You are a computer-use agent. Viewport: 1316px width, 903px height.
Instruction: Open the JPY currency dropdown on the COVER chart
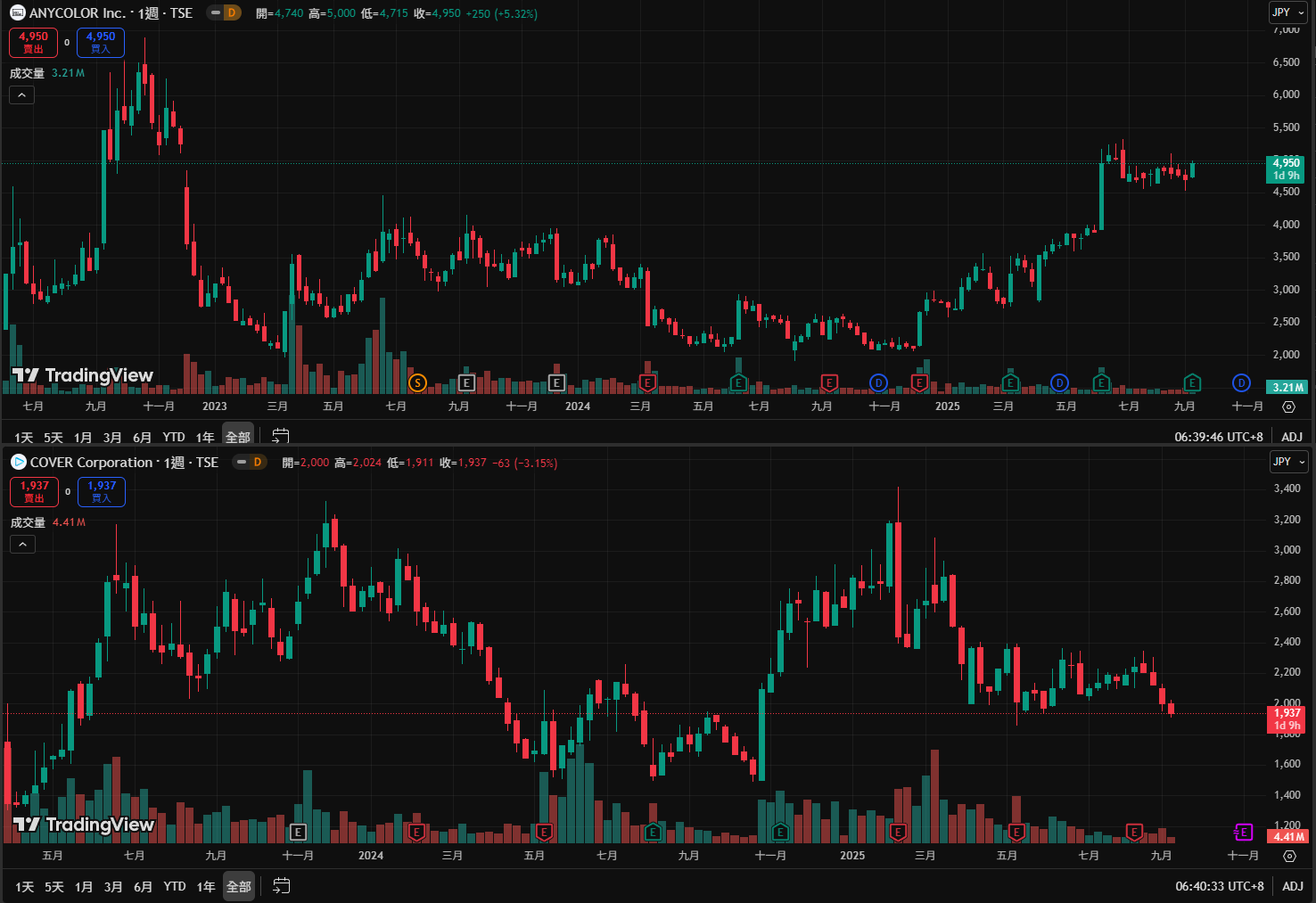(x=1289, y=462)
